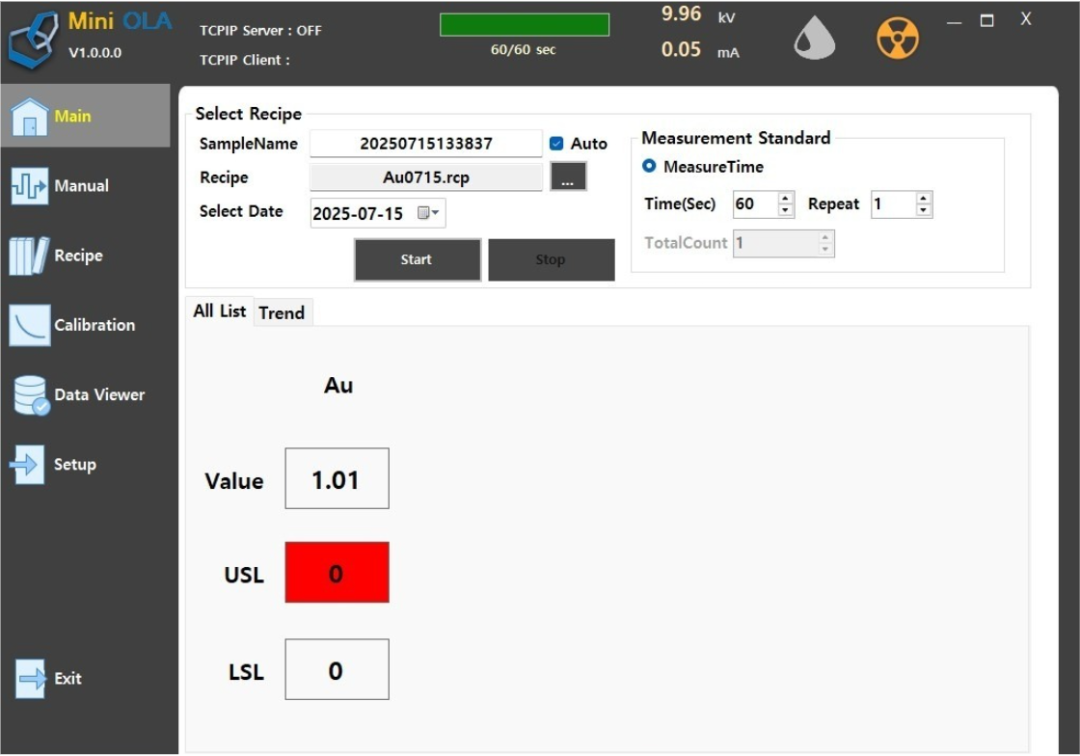1080x756 pixels.
Task: Switch to the All List tab
Action: [220, 311]
